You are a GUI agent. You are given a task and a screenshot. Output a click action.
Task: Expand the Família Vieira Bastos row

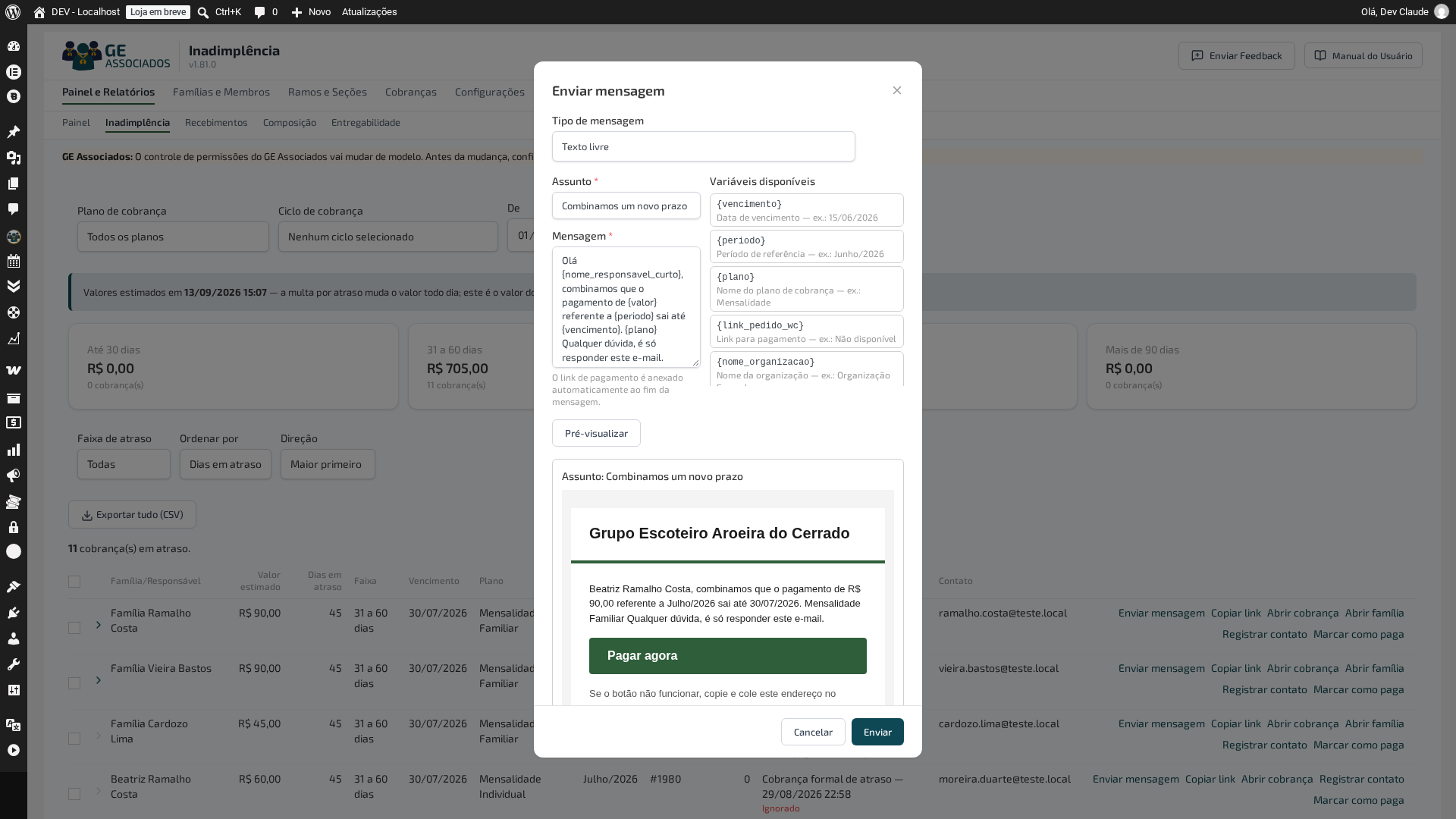pos(99,680)
